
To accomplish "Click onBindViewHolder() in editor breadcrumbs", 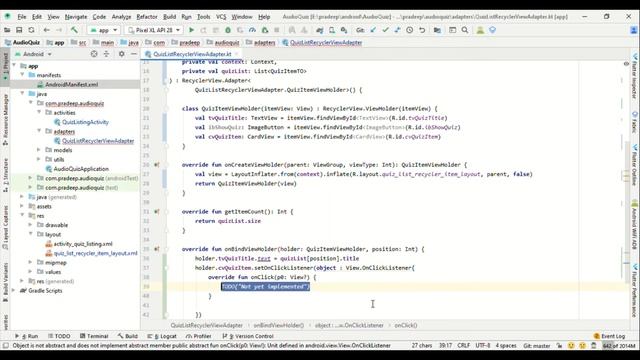I will [x=279, y=325].
